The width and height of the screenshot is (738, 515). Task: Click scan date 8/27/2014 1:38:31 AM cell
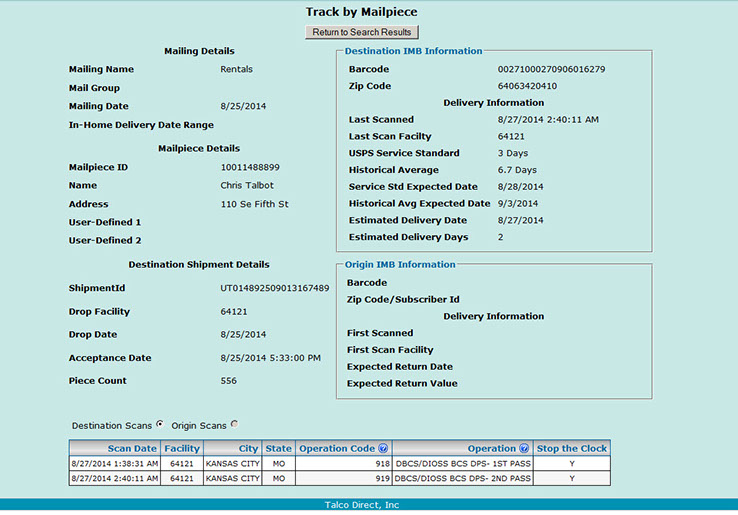pyautogui.click(x=115, y=464)
